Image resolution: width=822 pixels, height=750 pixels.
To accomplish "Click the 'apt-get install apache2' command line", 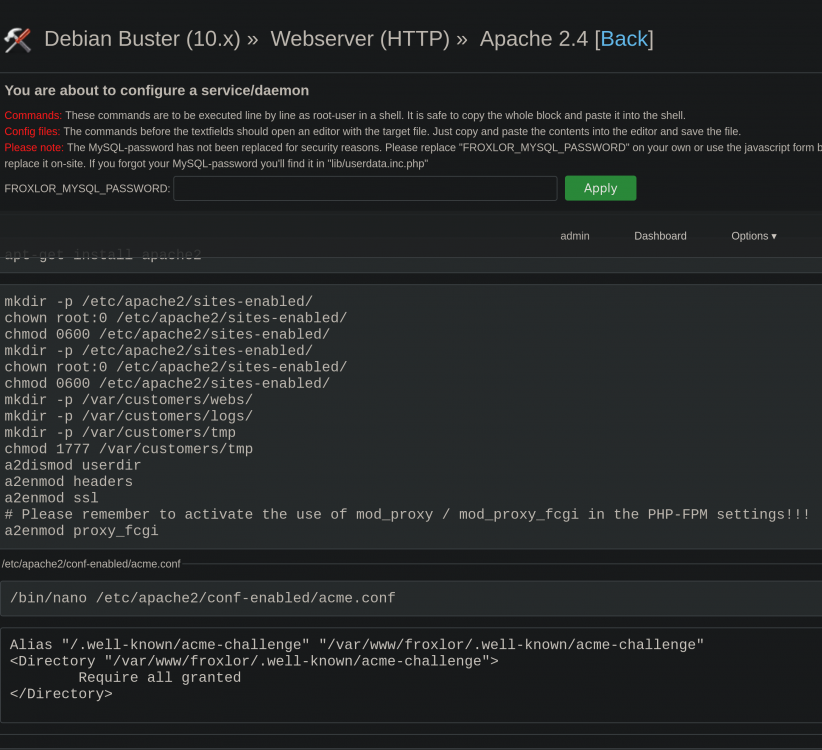I will coord(103,255).
